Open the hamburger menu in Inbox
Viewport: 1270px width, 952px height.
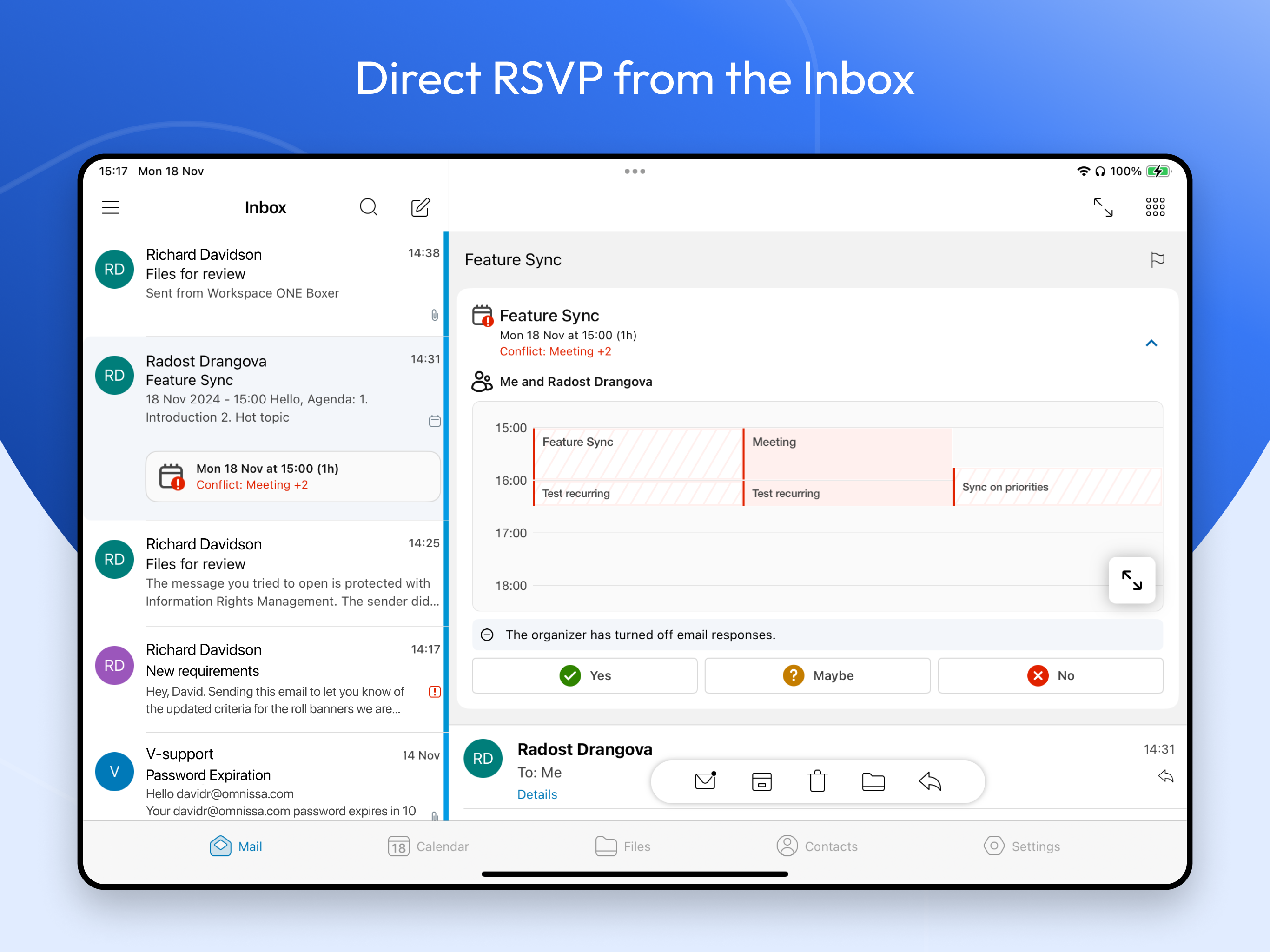click(x=111, y=207)
